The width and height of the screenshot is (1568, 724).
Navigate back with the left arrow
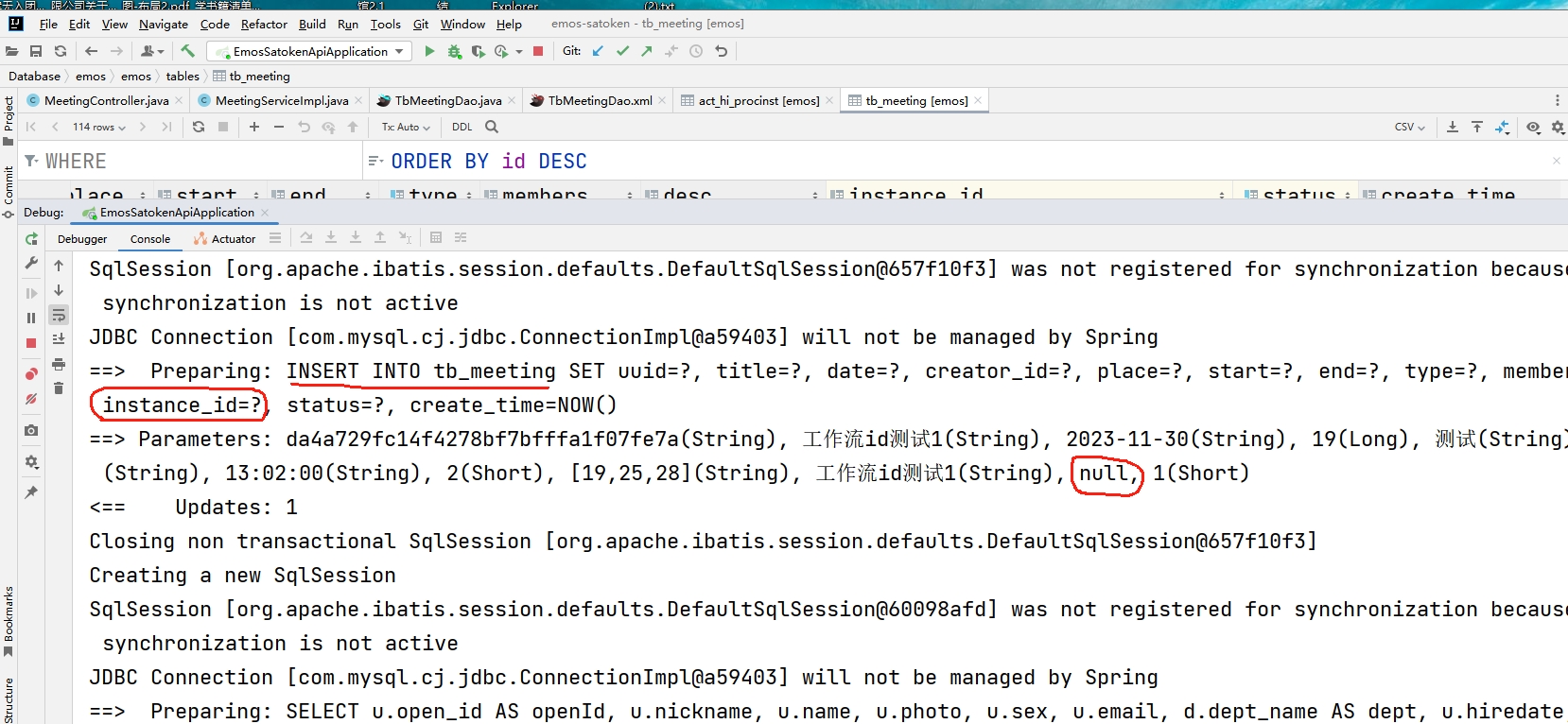tap(92, 51)
